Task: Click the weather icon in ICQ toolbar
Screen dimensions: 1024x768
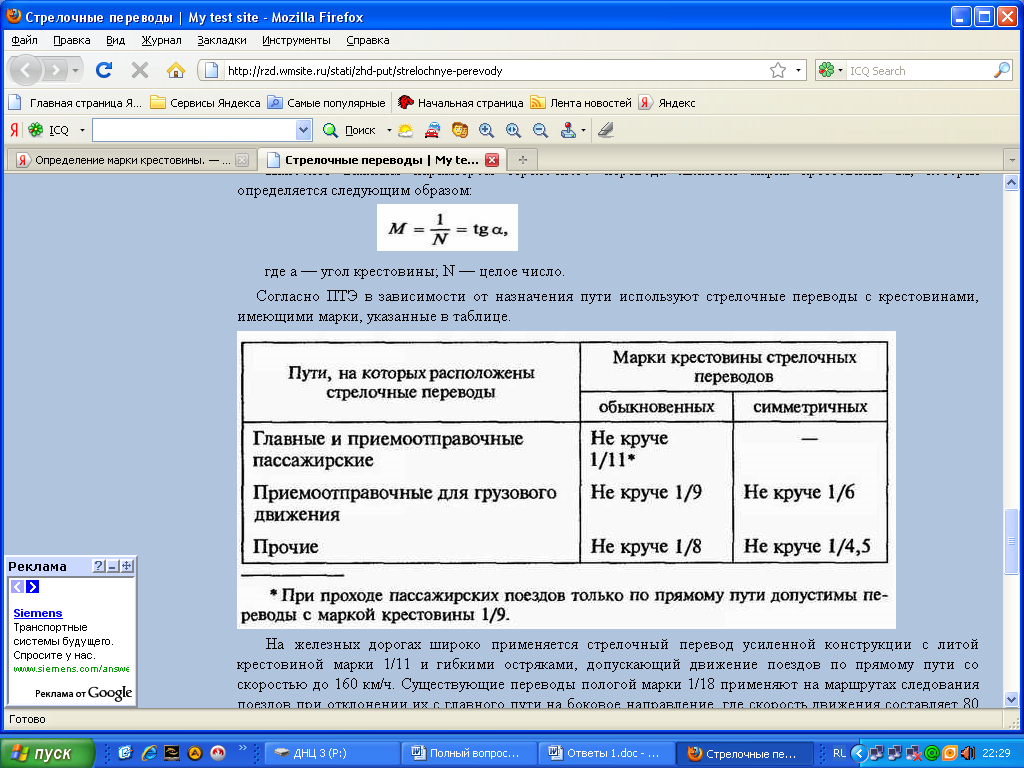Action: click(406, 131)
